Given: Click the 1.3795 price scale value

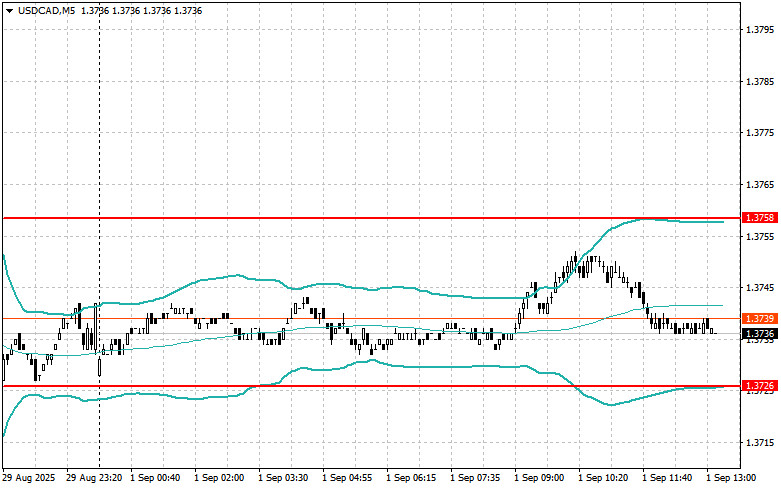Looking at the screenshot, I should (x=760, y=29).
